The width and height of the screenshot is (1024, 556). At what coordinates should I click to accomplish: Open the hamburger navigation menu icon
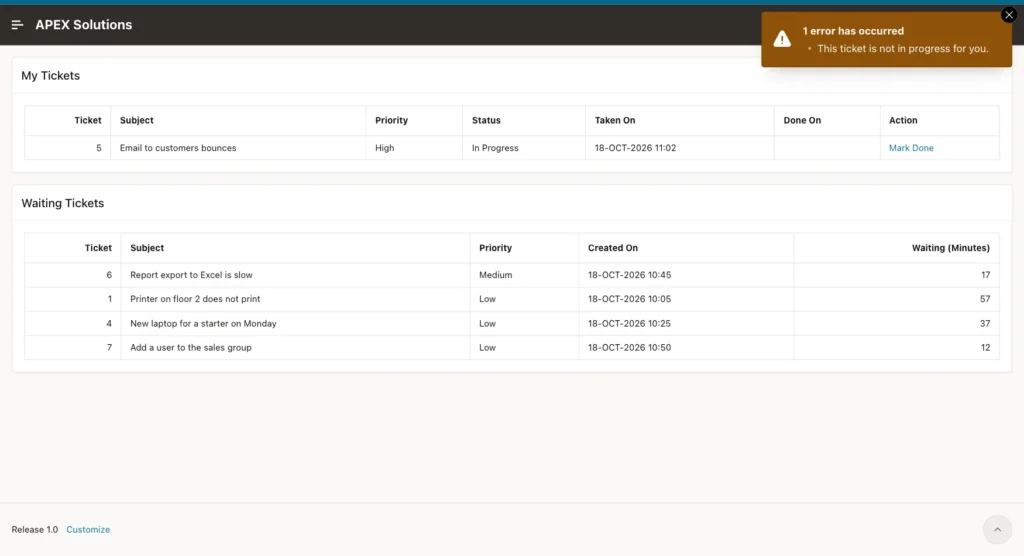point(18,25)
